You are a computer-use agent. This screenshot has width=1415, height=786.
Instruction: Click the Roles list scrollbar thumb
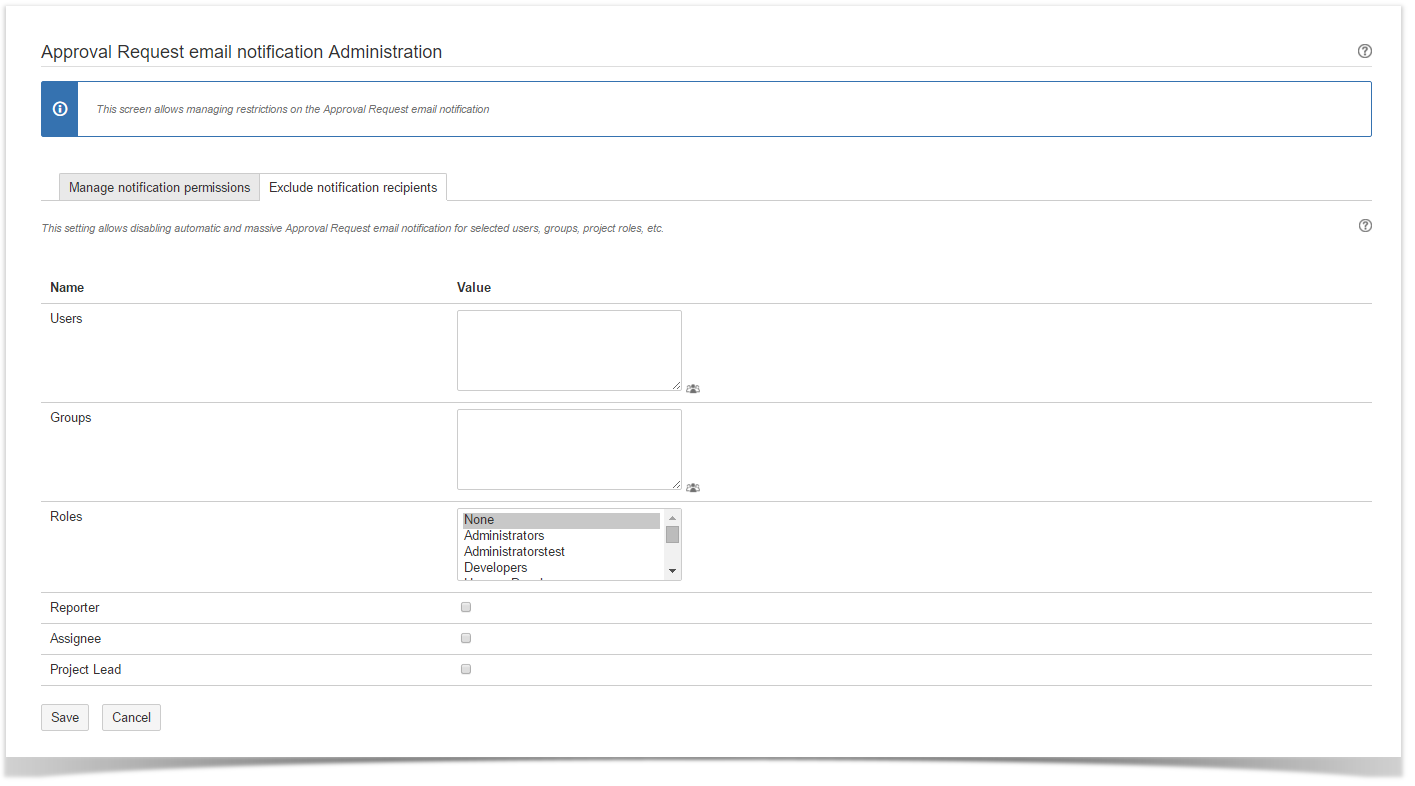pyautogui.click(x=672, y=534)
